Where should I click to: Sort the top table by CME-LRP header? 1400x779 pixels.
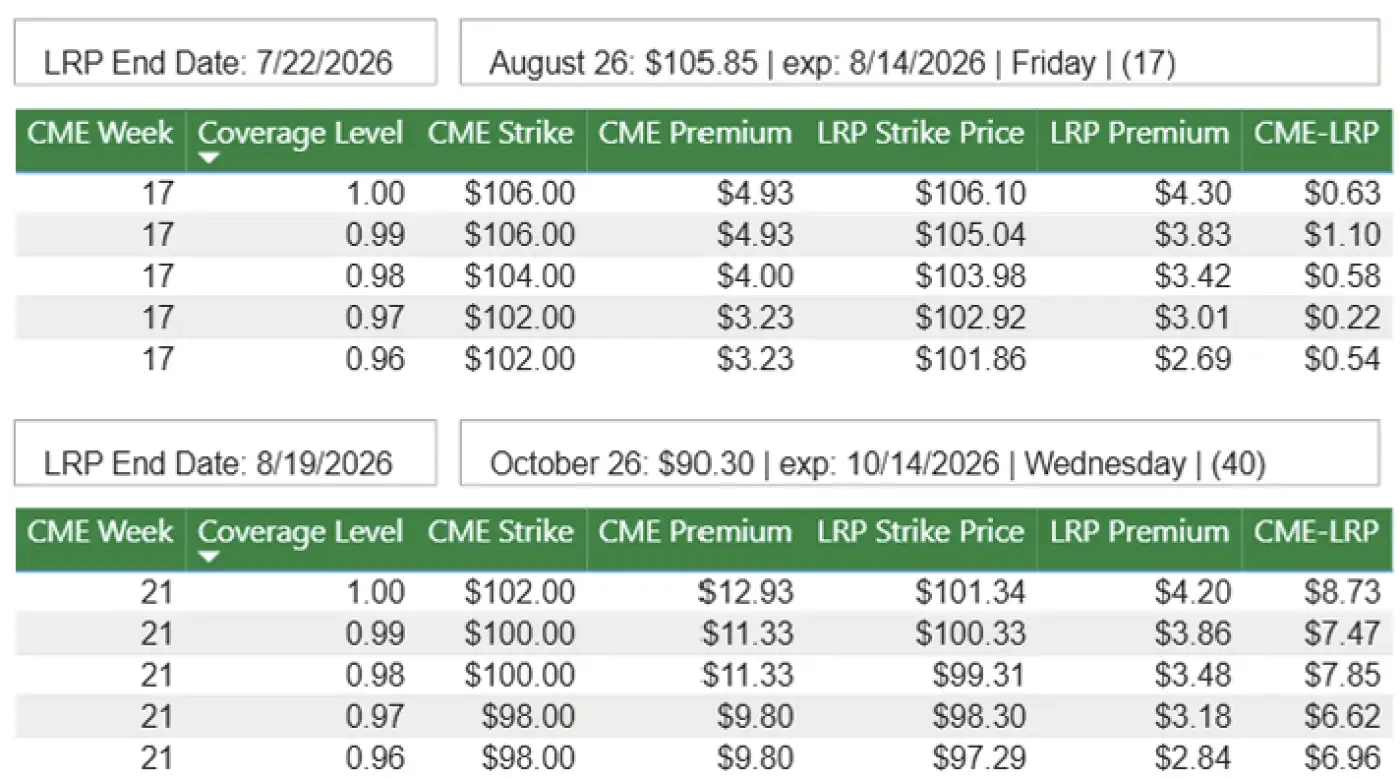pos(1316,134)
